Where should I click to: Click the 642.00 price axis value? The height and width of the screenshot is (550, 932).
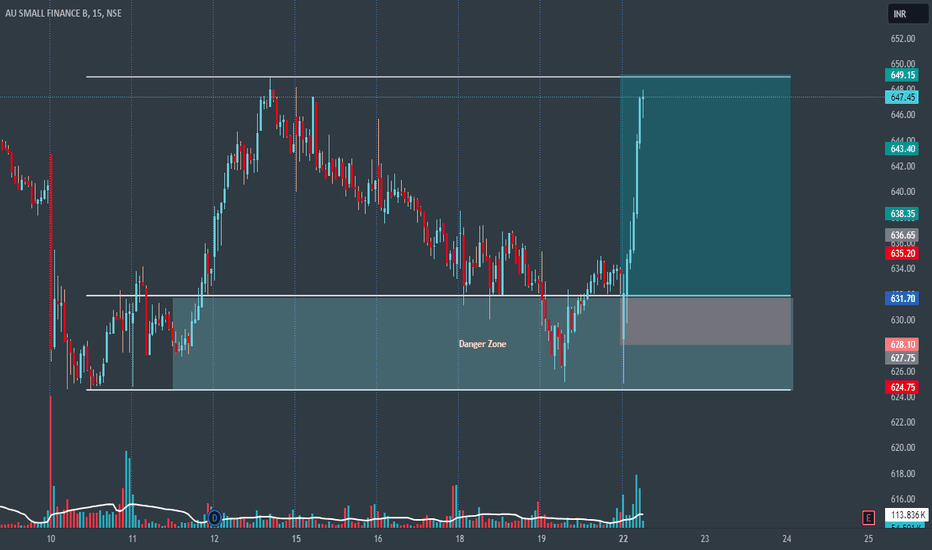(902, 166)
